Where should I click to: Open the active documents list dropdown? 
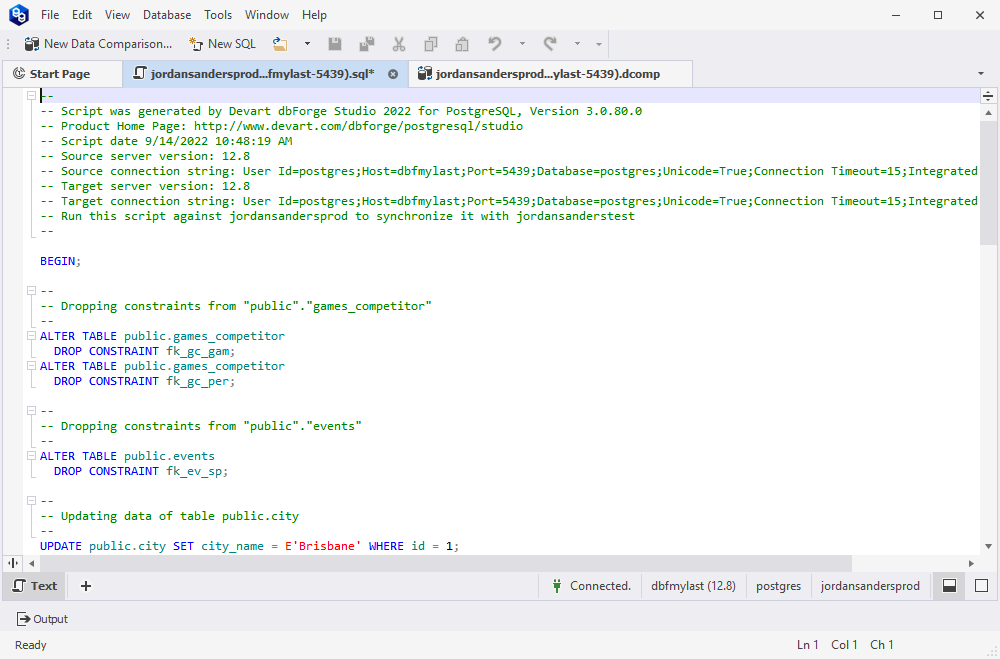coord(981,74)
